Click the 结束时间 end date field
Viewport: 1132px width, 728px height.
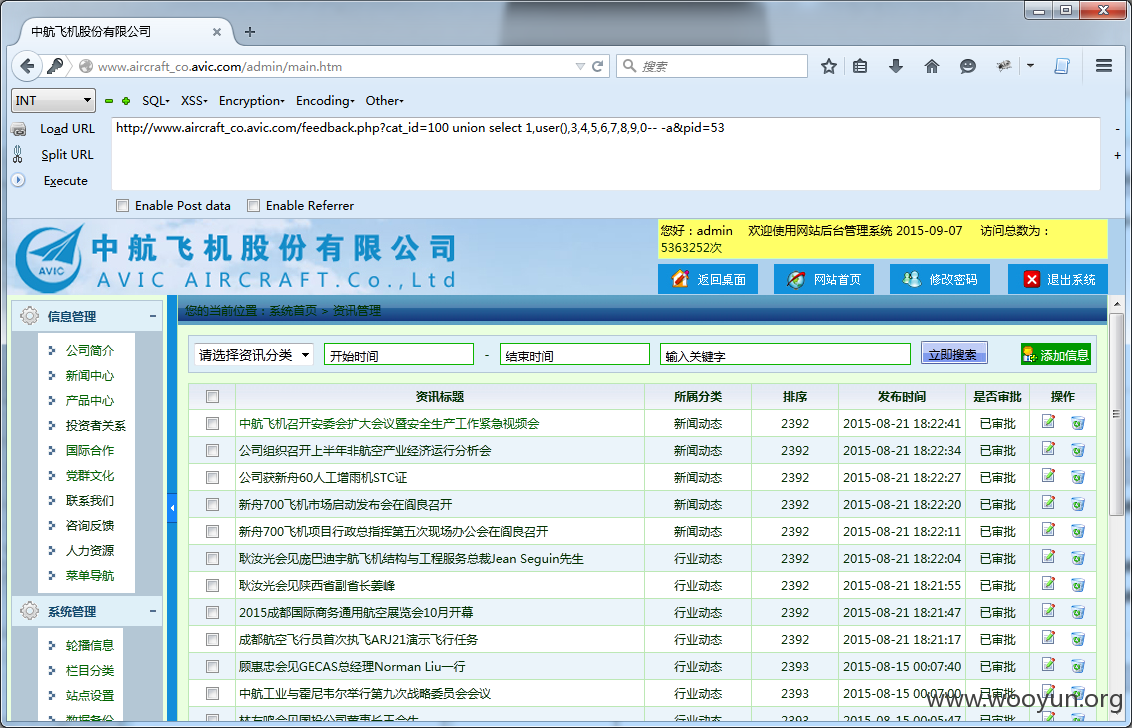tap(575, 355)
